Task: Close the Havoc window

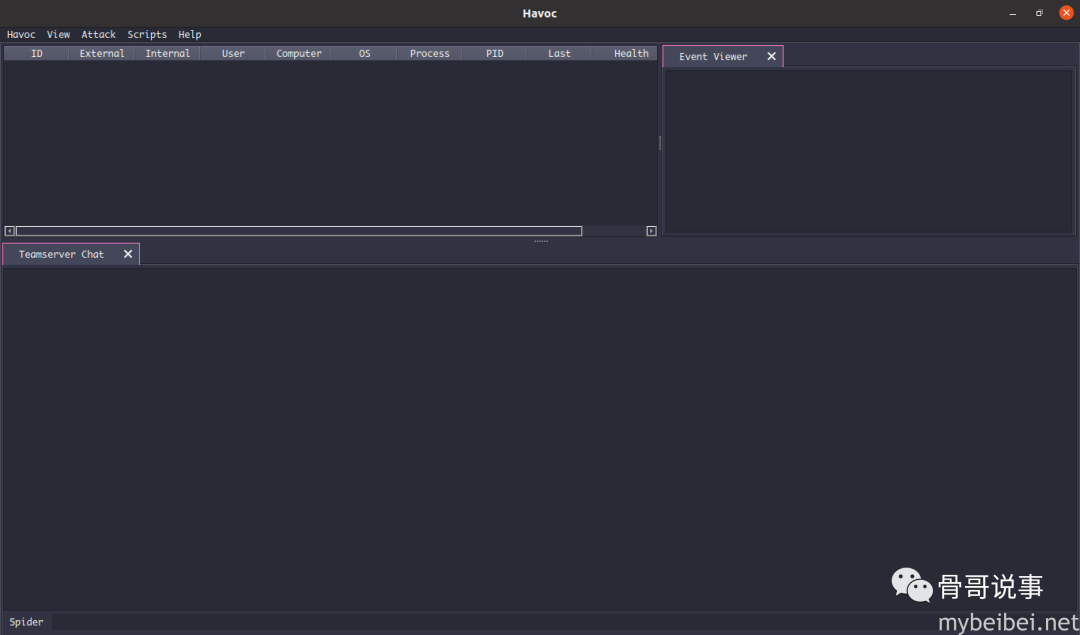Action: coord(1066,12)
